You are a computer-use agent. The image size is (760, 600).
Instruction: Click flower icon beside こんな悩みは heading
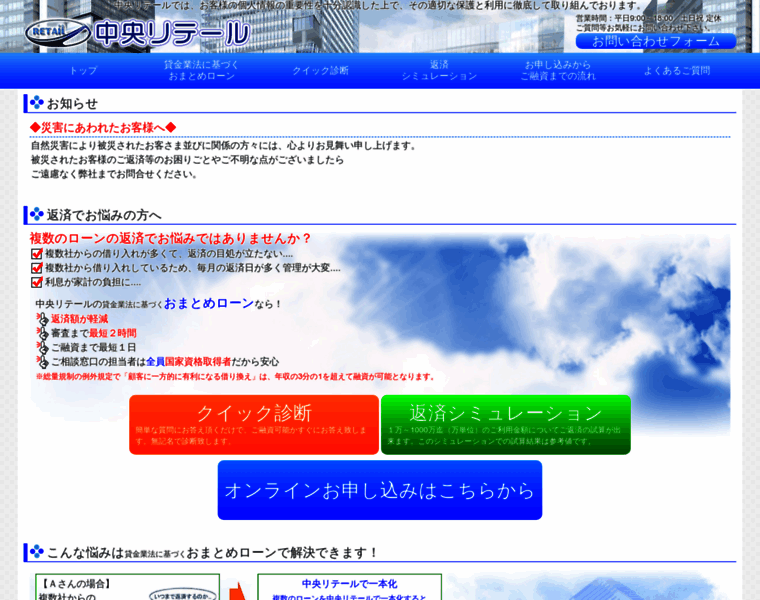[36, 552]
